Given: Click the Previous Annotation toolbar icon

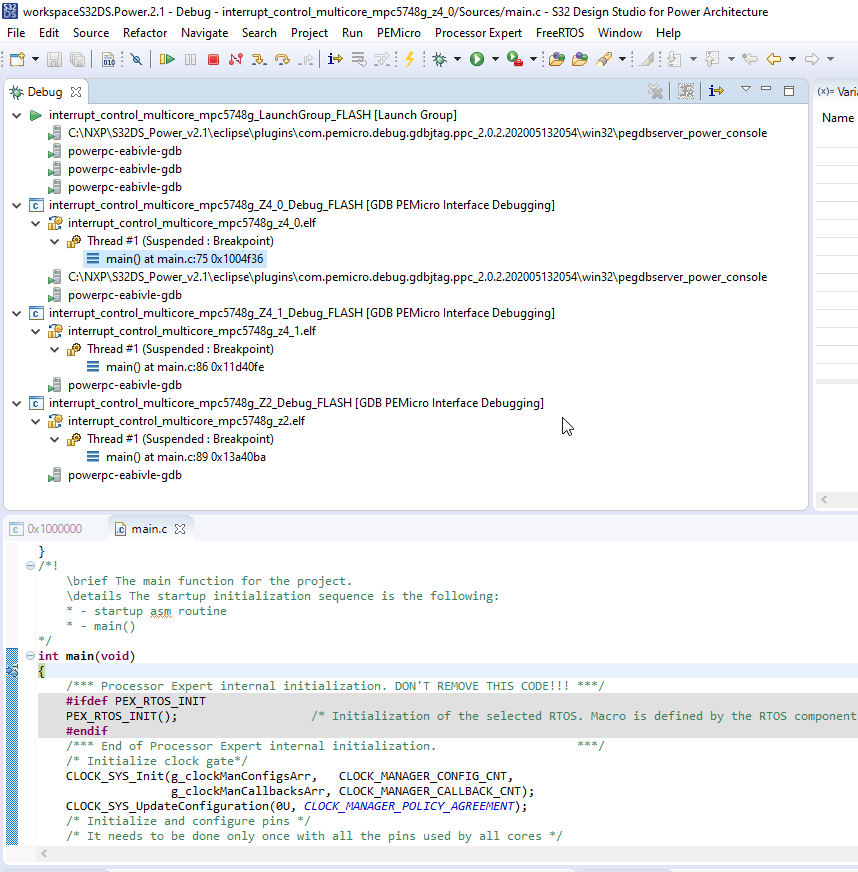Looking at the screenshot, I should [x=712, y=59].
